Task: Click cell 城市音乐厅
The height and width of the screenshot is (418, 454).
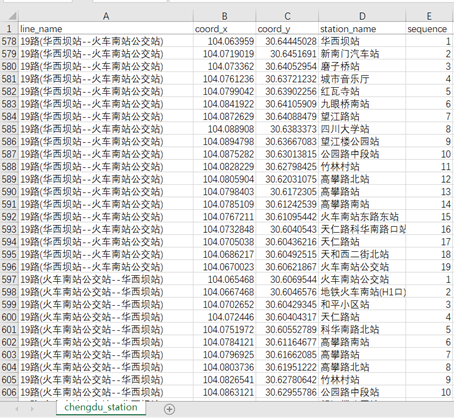Action: tap(362, 79)
